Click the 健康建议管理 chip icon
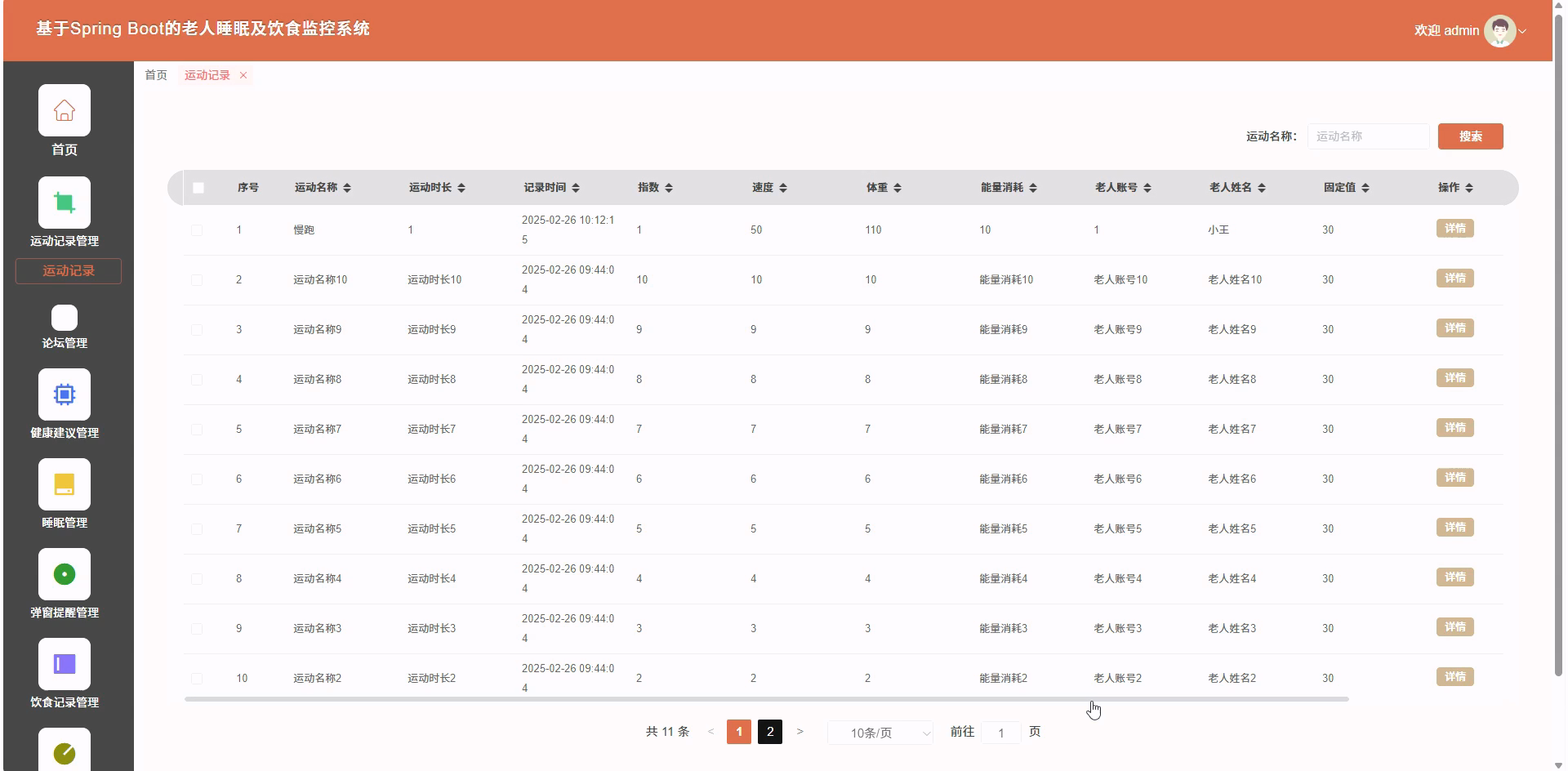 pos(65,394)
